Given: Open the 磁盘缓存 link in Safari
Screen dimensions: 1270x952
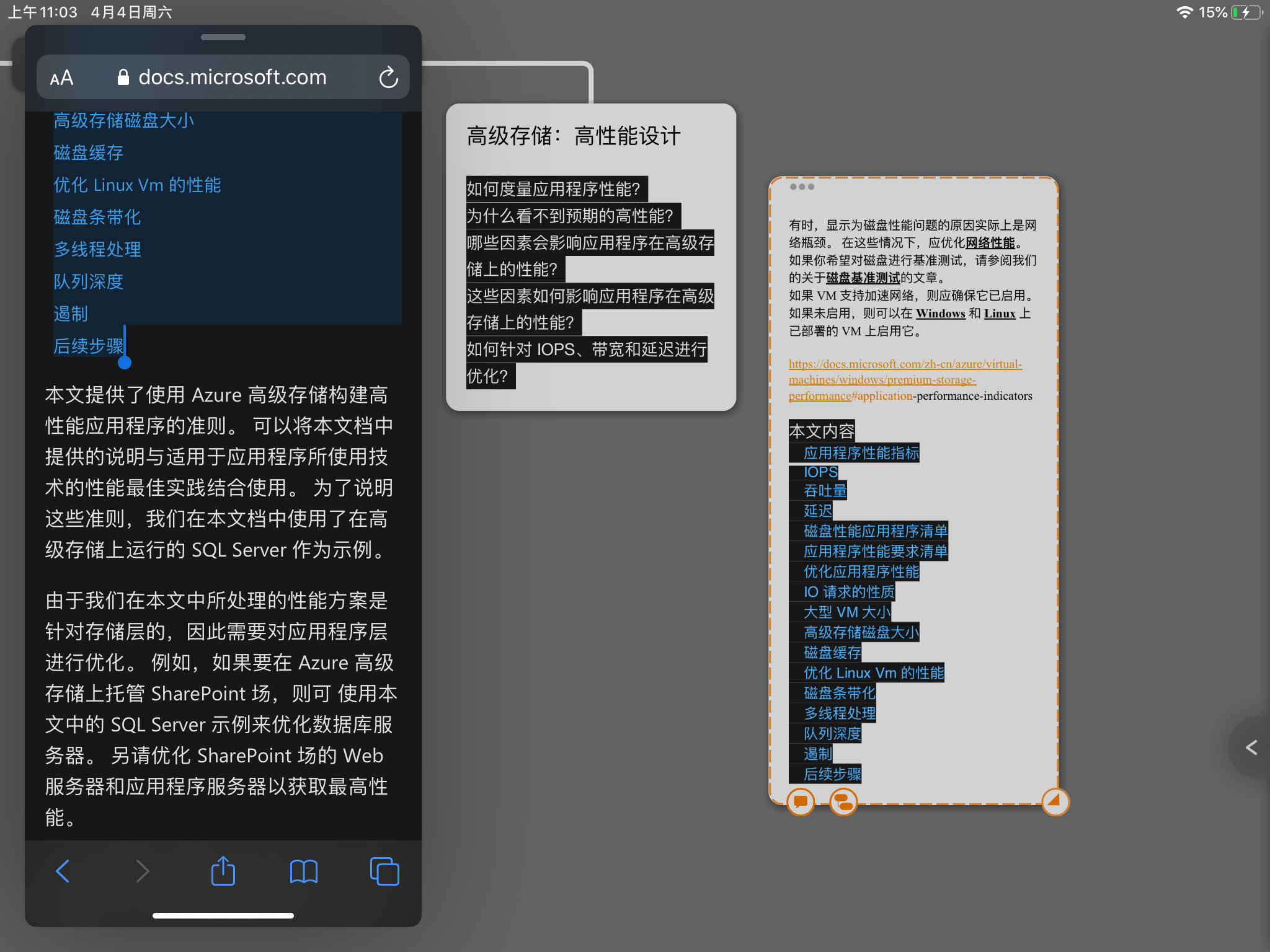Looking at the screenshot, I should (89, 152).
